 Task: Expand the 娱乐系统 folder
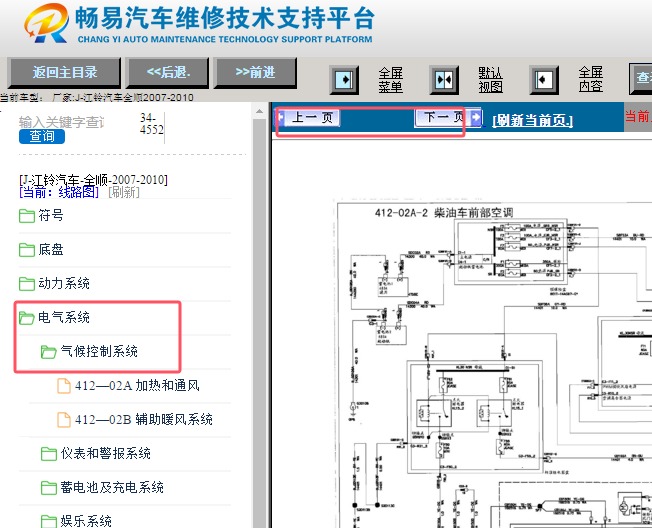[x=86, y=521]
